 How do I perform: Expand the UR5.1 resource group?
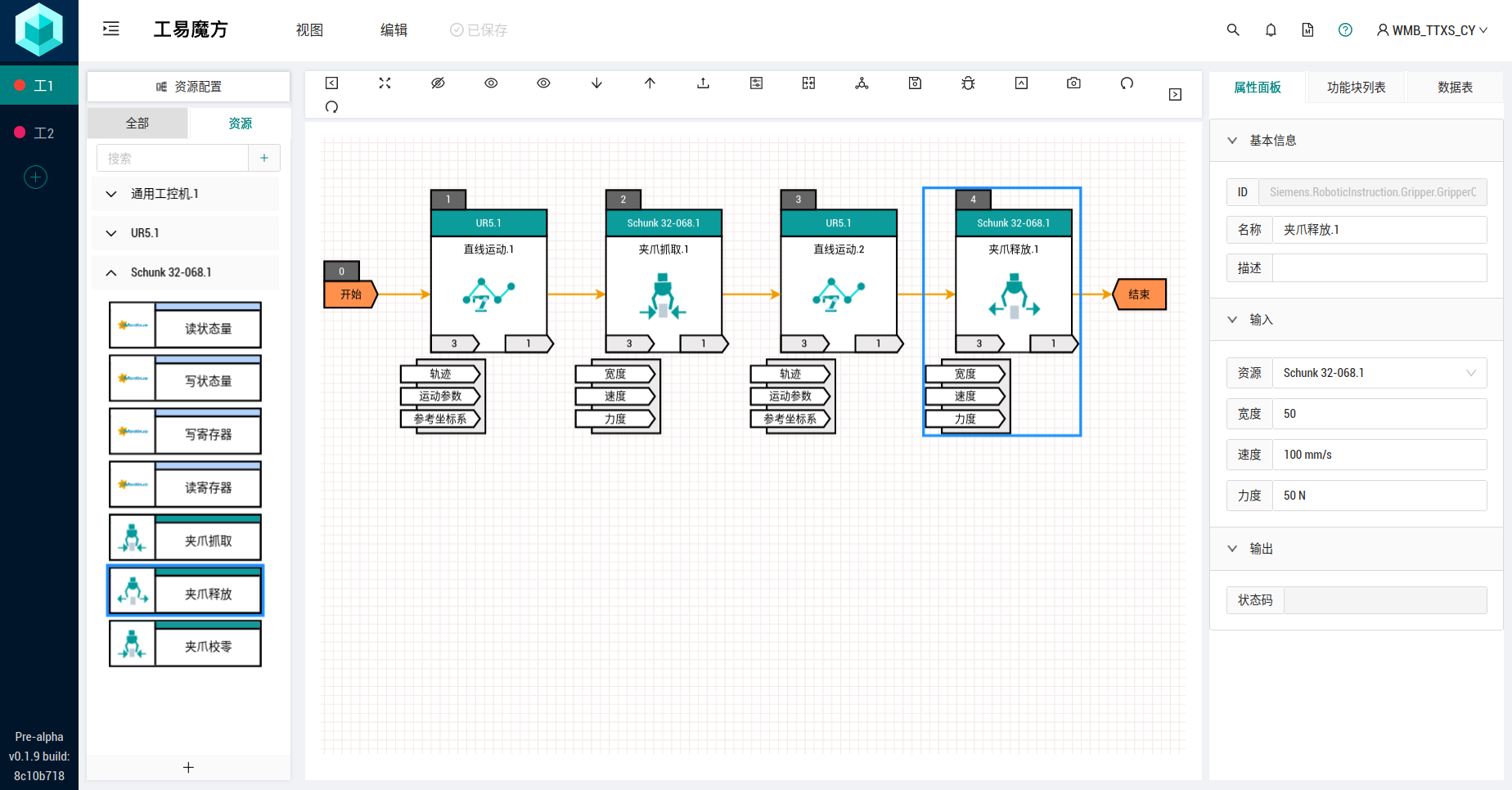[185, 233]
